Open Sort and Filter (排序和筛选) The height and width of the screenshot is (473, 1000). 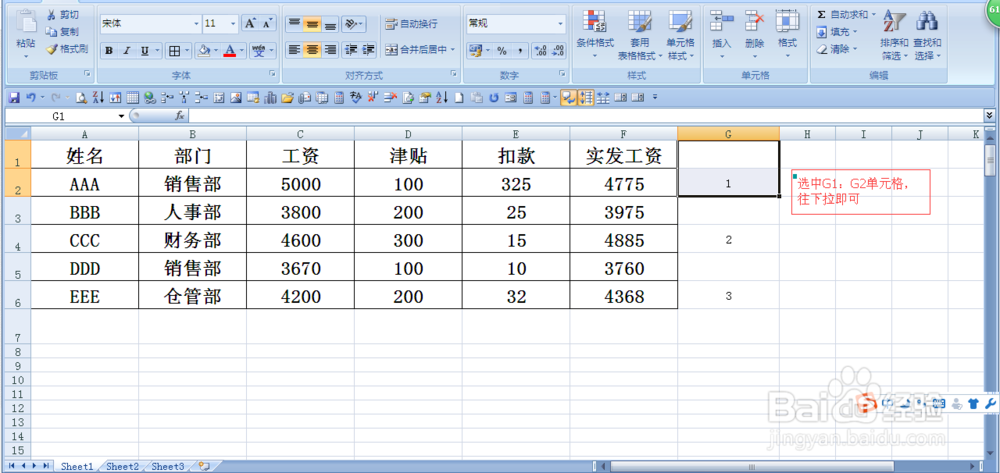tap(895, 34)
